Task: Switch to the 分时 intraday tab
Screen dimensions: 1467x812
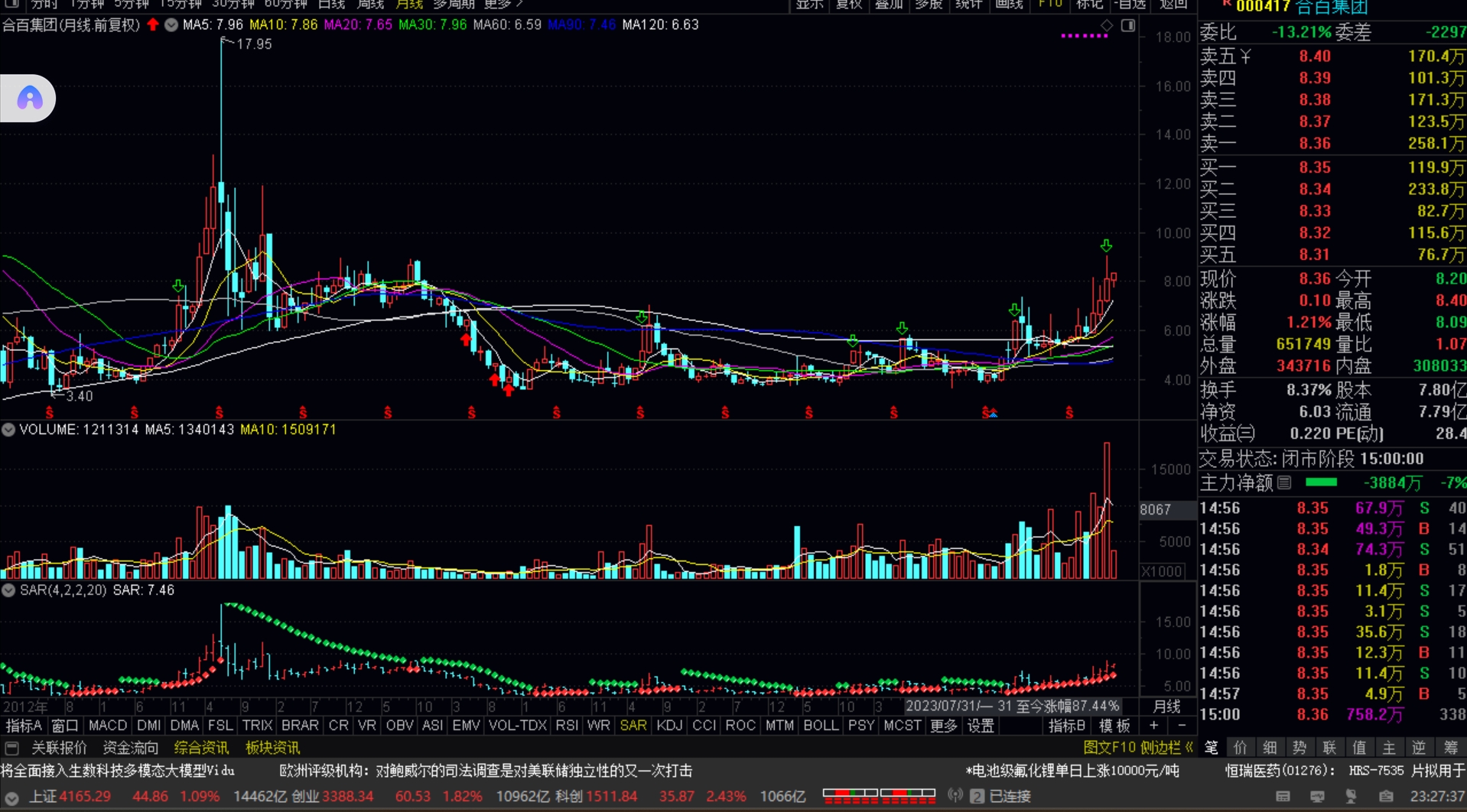Action: coord(44,5)
